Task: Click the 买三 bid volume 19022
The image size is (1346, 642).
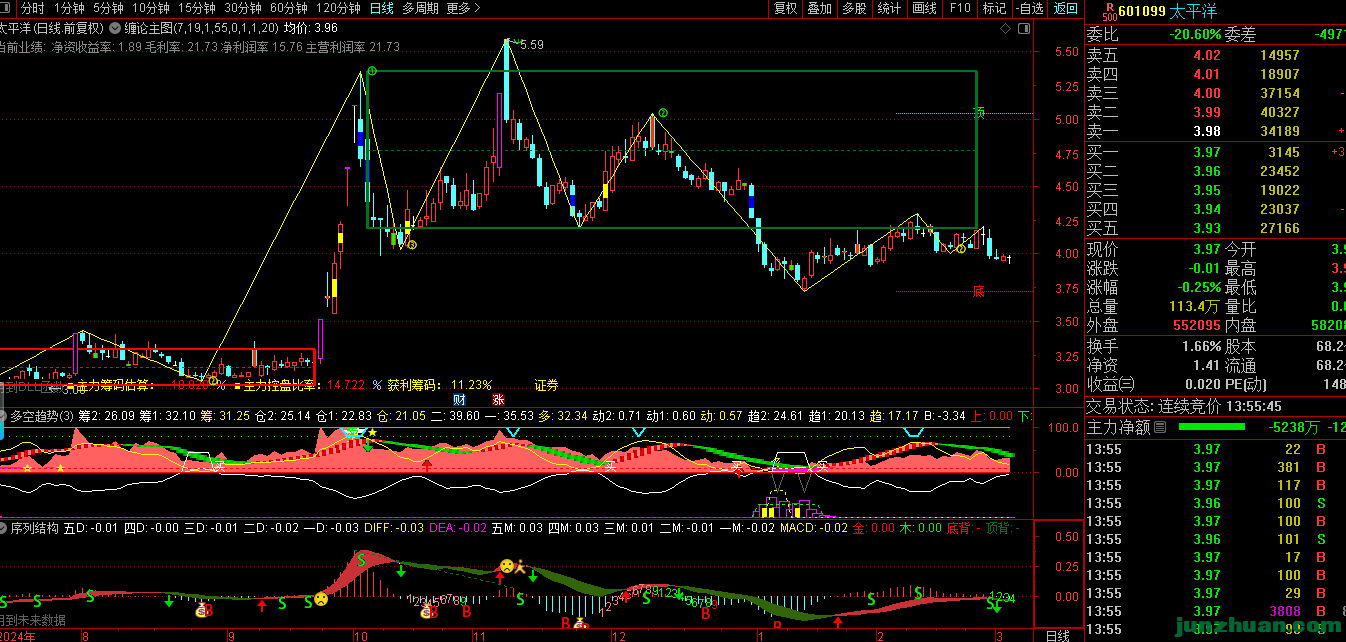Action: [x=1280, y=190]
